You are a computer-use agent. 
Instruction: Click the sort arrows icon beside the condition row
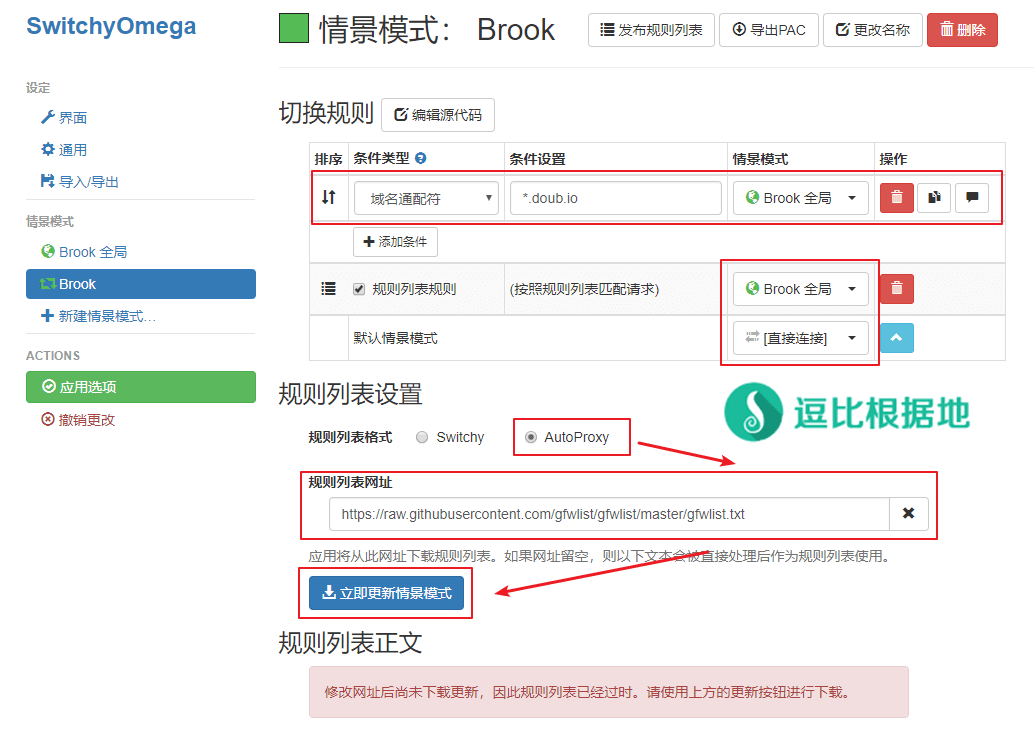click(x=328, y=198)
